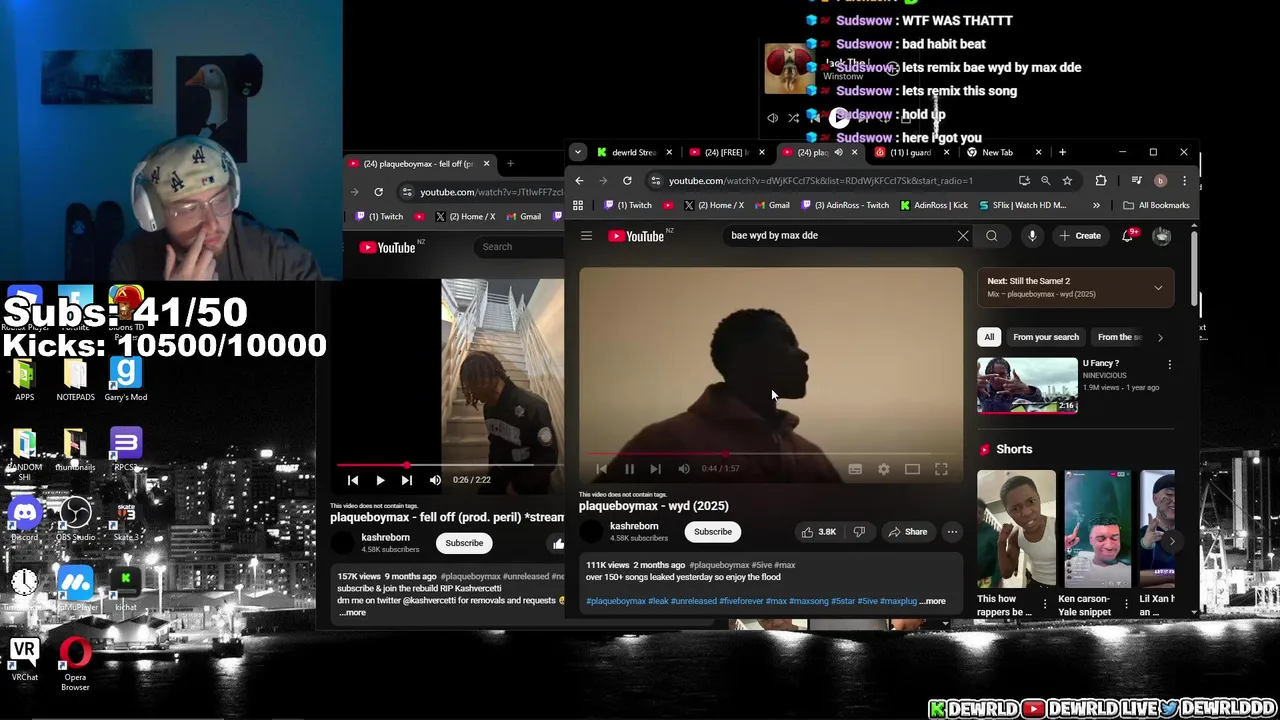The height and width of the screenshot is (720, 1280).
Task: Open the Discord desktop shortcut
Action: [x=25, y=520]
